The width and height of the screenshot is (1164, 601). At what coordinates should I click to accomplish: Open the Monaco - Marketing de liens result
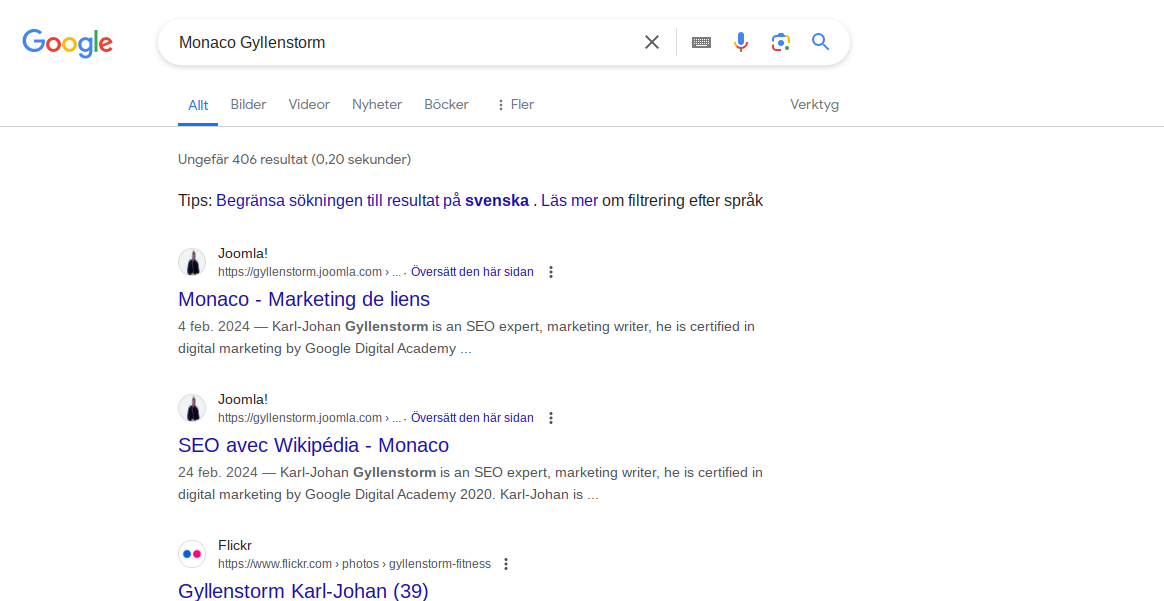304,299
